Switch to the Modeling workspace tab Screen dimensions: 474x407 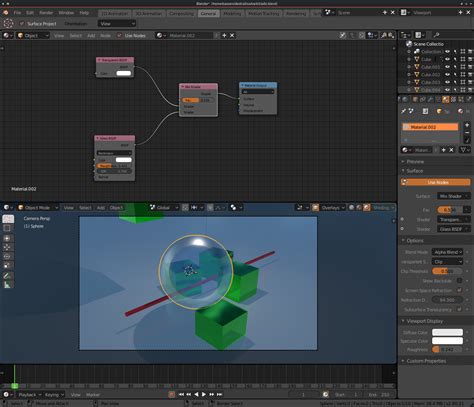(232, 13)
